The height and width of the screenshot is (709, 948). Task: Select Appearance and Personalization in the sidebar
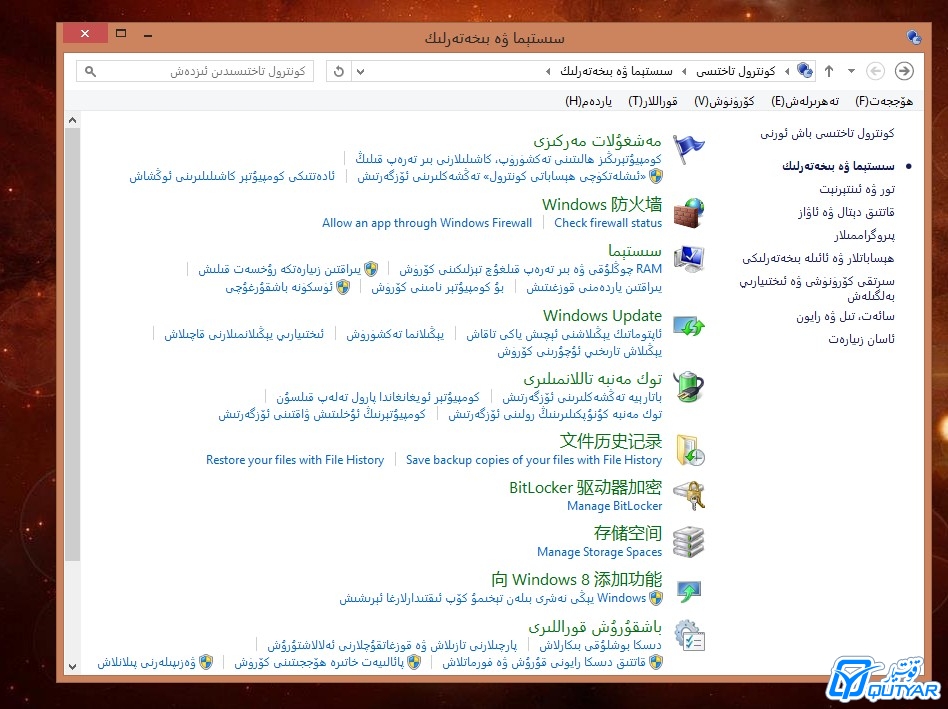tap(817, 288)
